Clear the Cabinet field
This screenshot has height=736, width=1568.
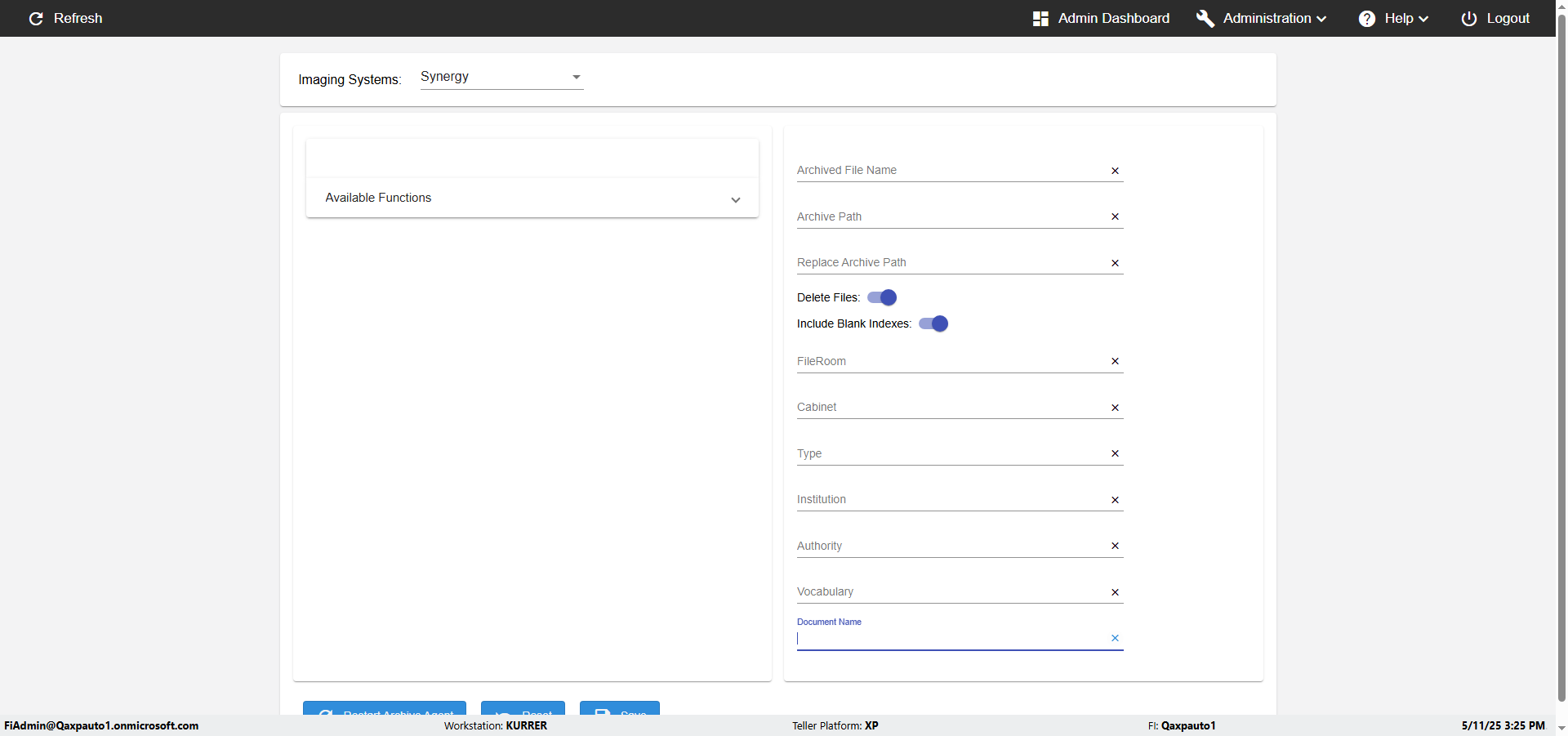click(x=1115, y=408)
